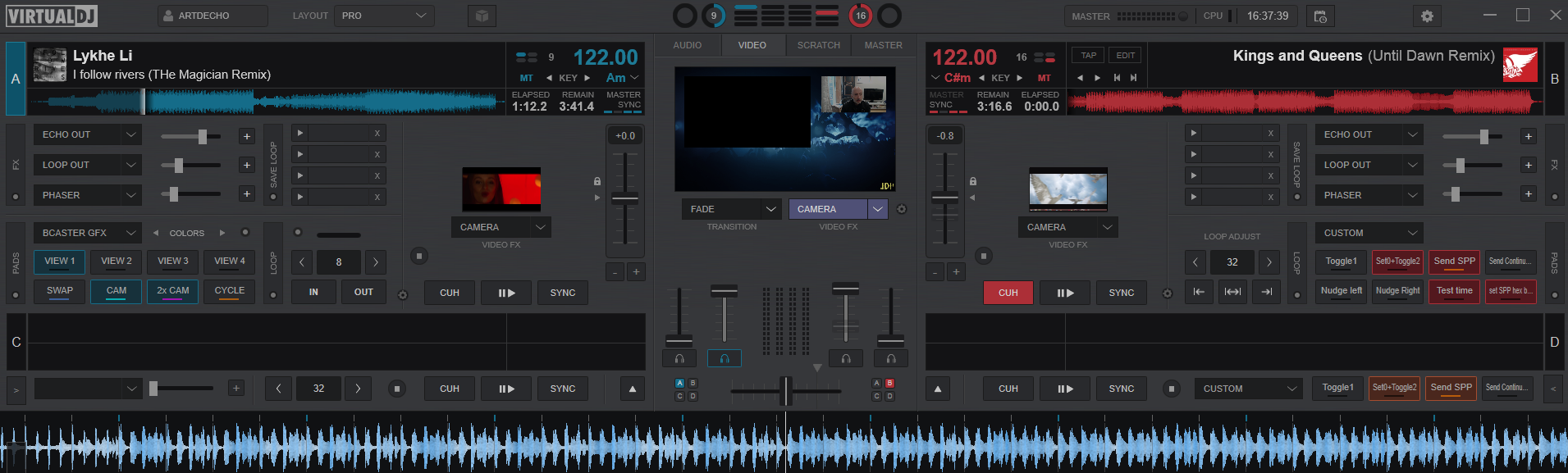Open video FX settings gear beside center CAMERA
Viewport: 1568px width, 473px height.
[902, 209]
